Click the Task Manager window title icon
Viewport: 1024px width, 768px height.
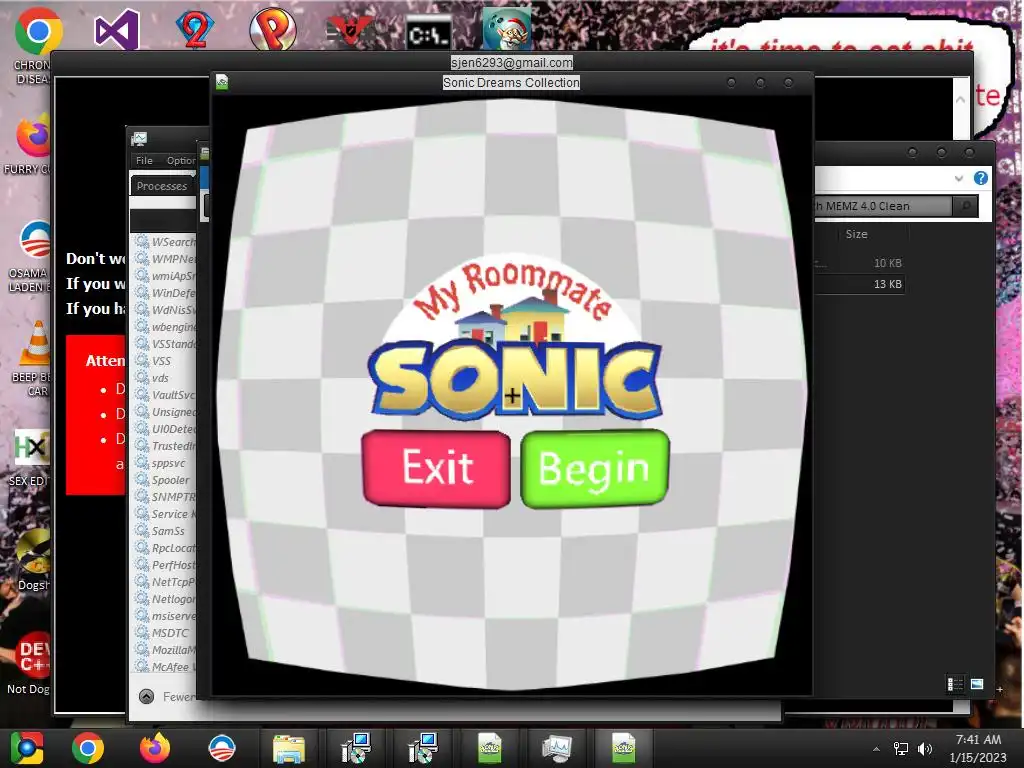click(x=139, y=138)
